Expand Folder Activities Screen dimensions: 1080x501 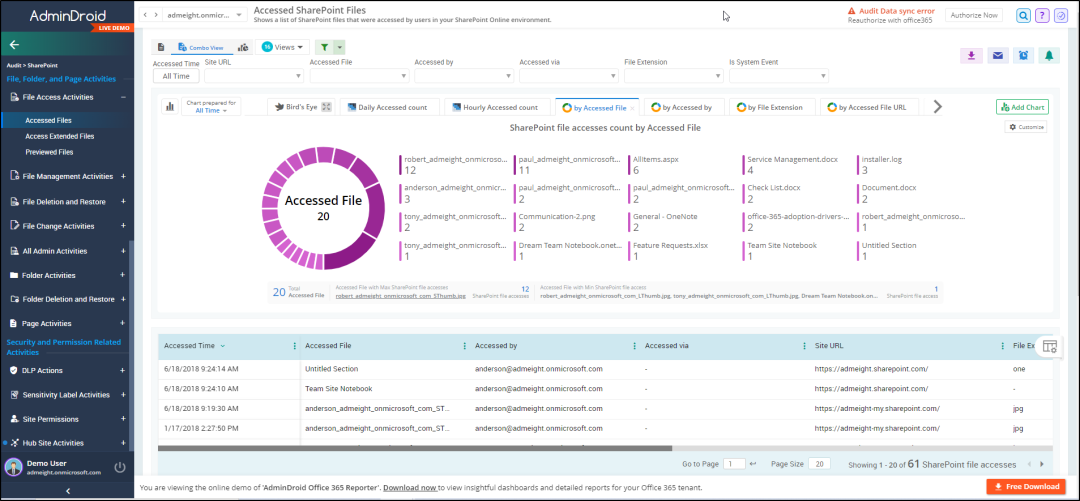click(123, 275)
